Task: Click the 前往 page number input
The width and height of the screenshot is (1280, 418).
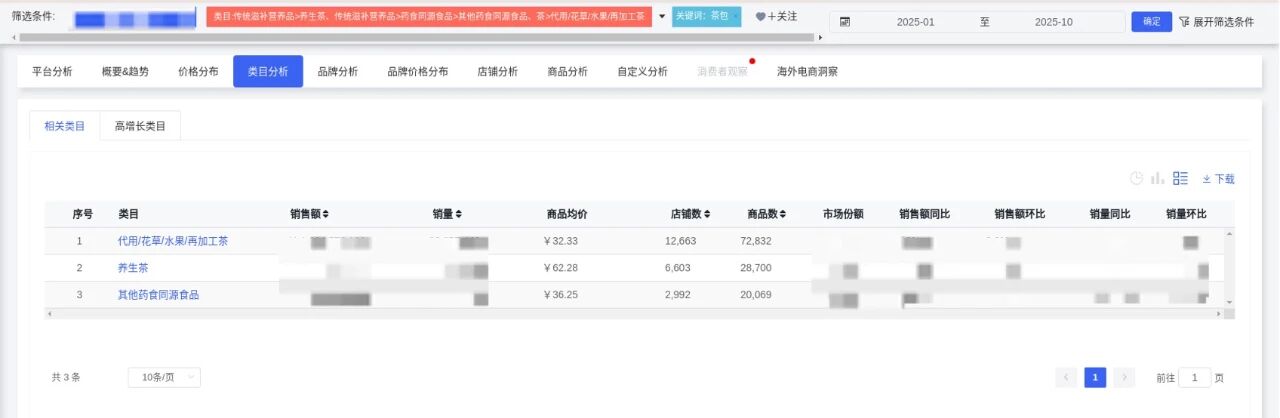Action: pyautogui.click(x=1194, y=378)
